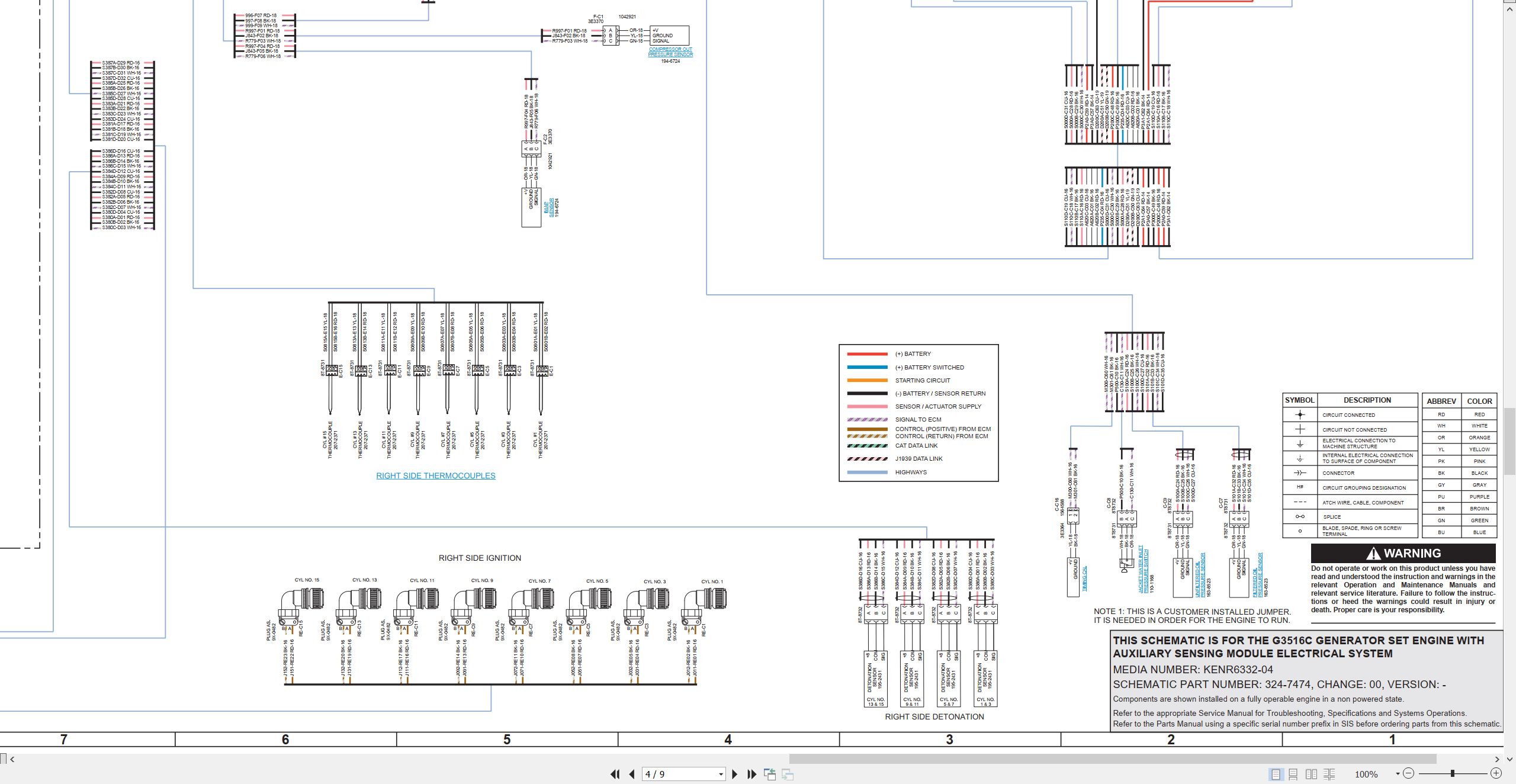Go to next view icon
This screenshot has width=1516, height=784.
788,774
